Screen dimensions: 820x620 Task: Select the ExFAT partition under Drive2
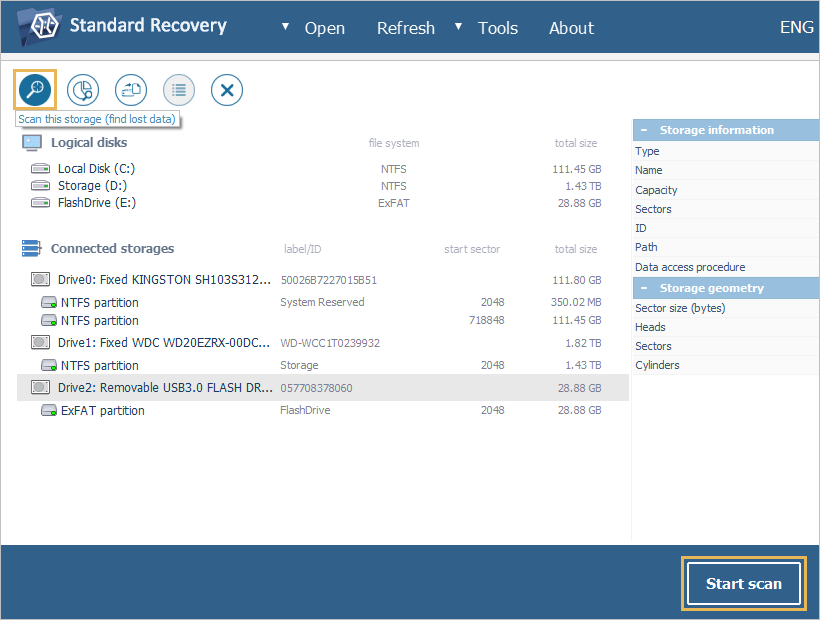(x=103, y=409)
